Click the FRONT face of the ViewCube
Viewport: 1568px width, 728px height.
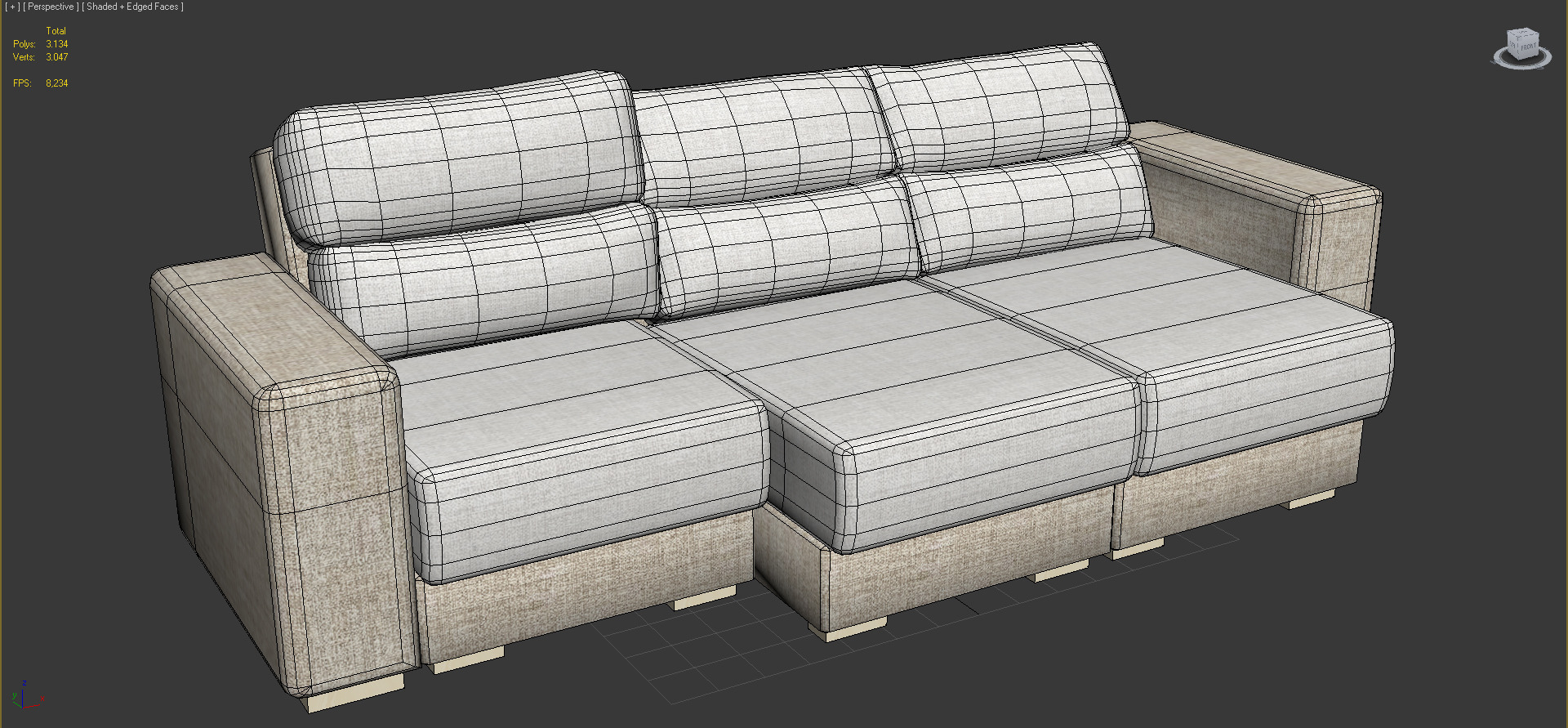tap(1528, 47)
